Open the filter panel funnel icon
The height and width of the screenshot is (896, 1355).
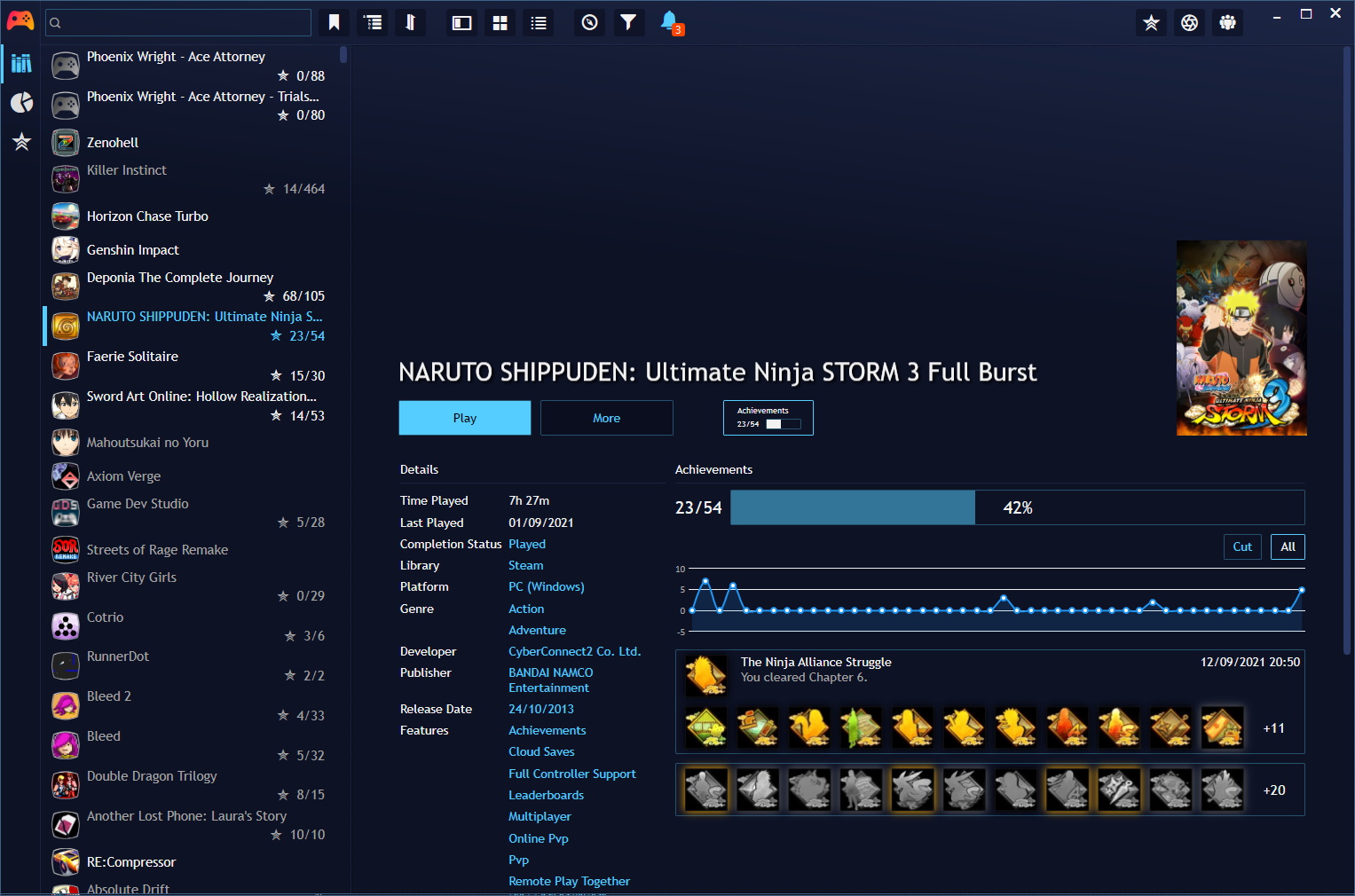tap(628, 22)
